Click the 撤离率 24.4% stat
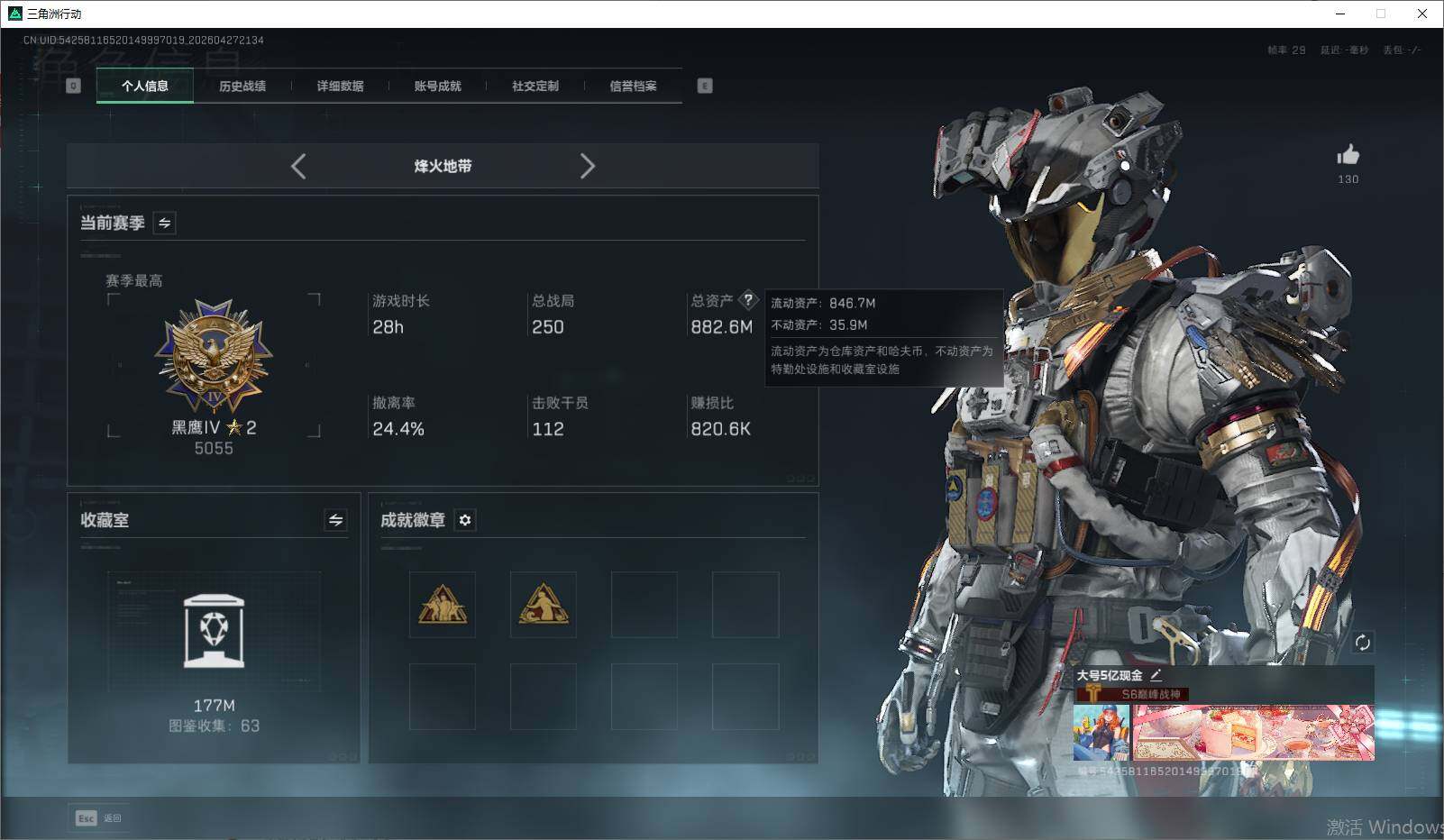 (x=398, y=415)
